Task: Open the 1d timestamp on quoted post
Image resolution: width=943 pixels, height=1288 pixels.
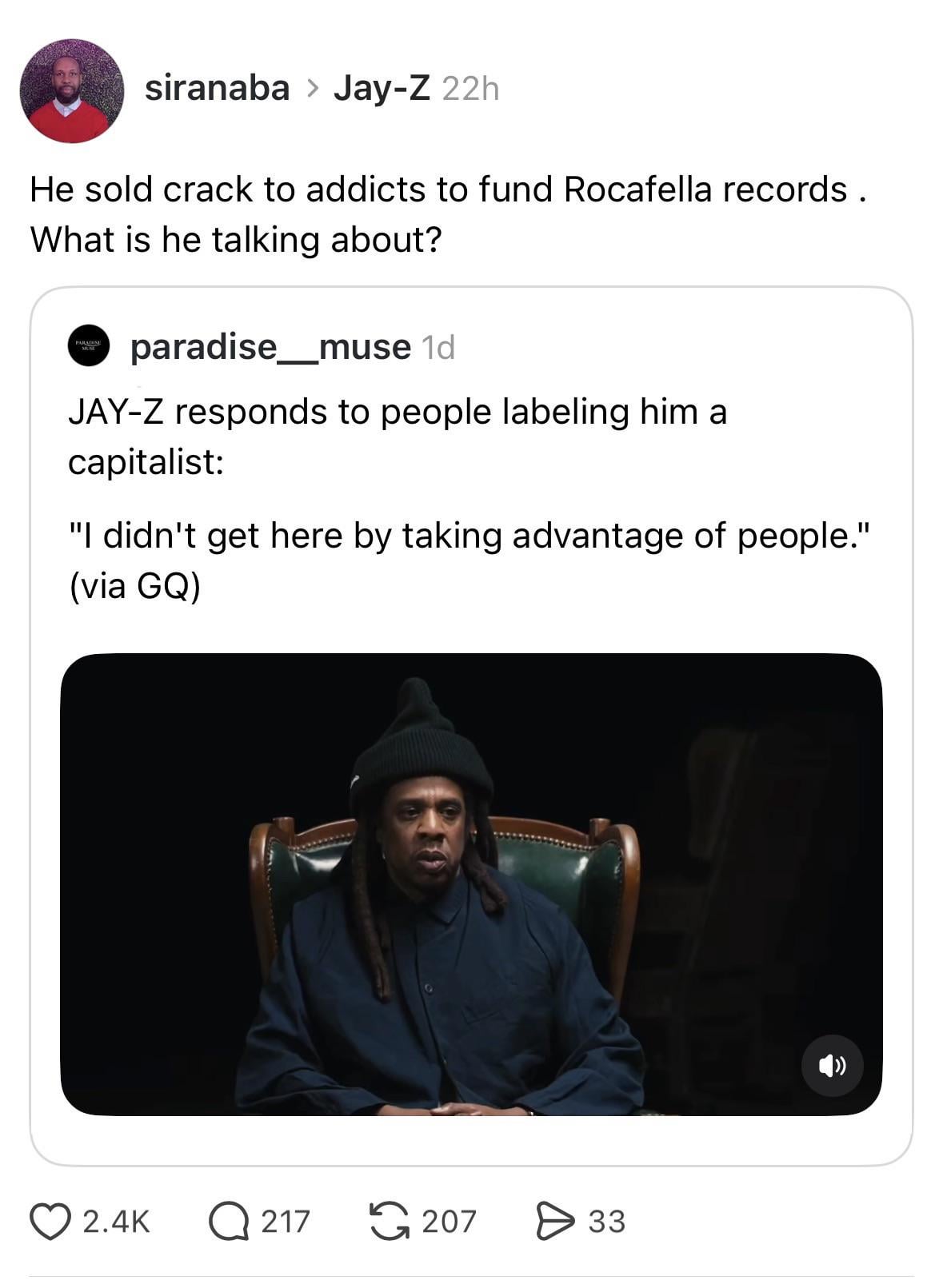Action: click(438, 348)
